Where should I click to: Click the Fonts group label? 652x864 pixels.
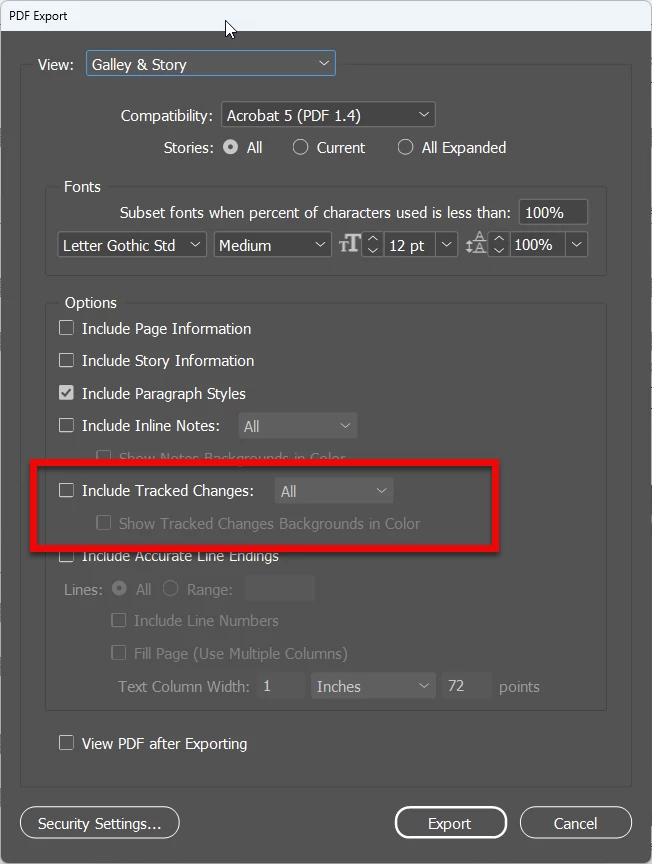(x=82, y=187)
